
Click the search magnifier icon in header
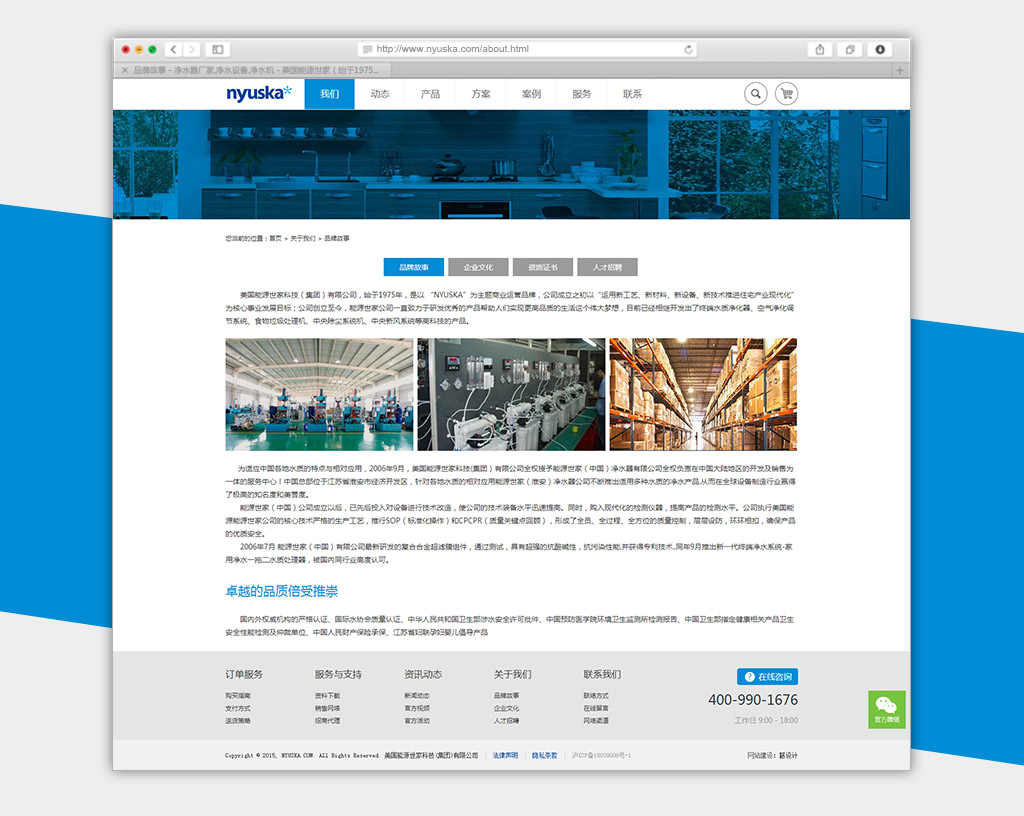(755, 94)
